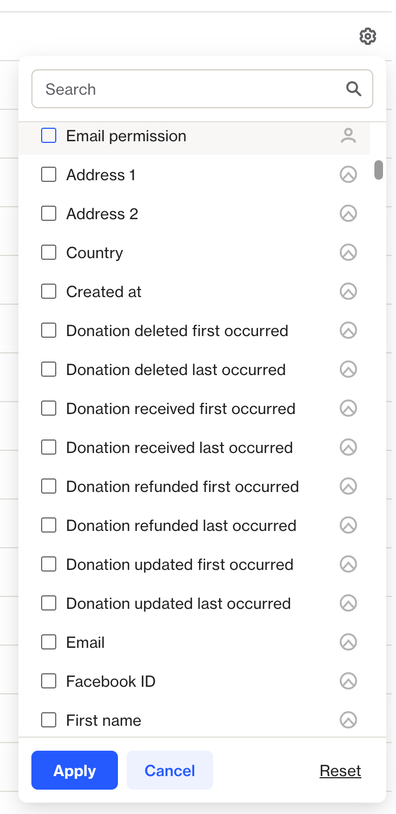
Task: Click the Cancel button
Action: pos(170,770)
